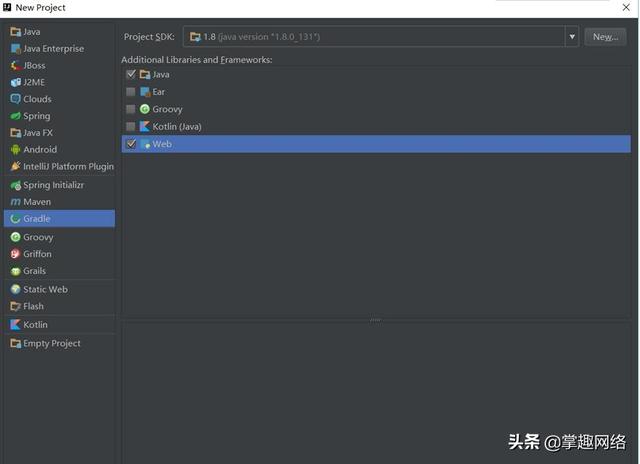This screenshot has height=464, width=640.
Task: Select Static Web text label
Action: 45,289
